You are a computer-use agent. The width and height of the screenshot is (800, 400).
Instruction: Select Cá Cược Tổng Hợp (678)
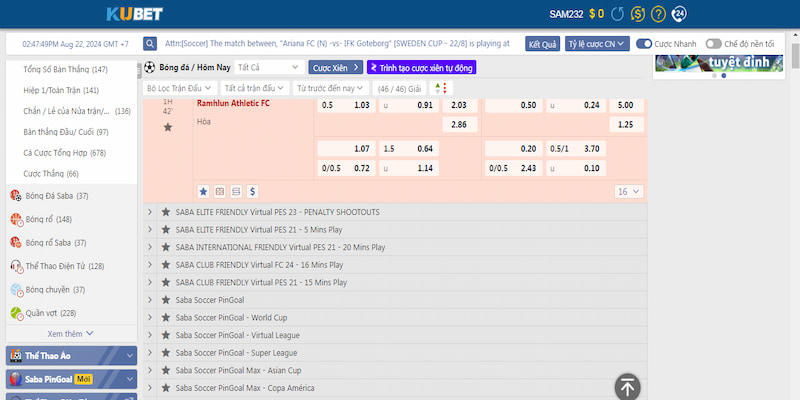click(x=64, y=153)
